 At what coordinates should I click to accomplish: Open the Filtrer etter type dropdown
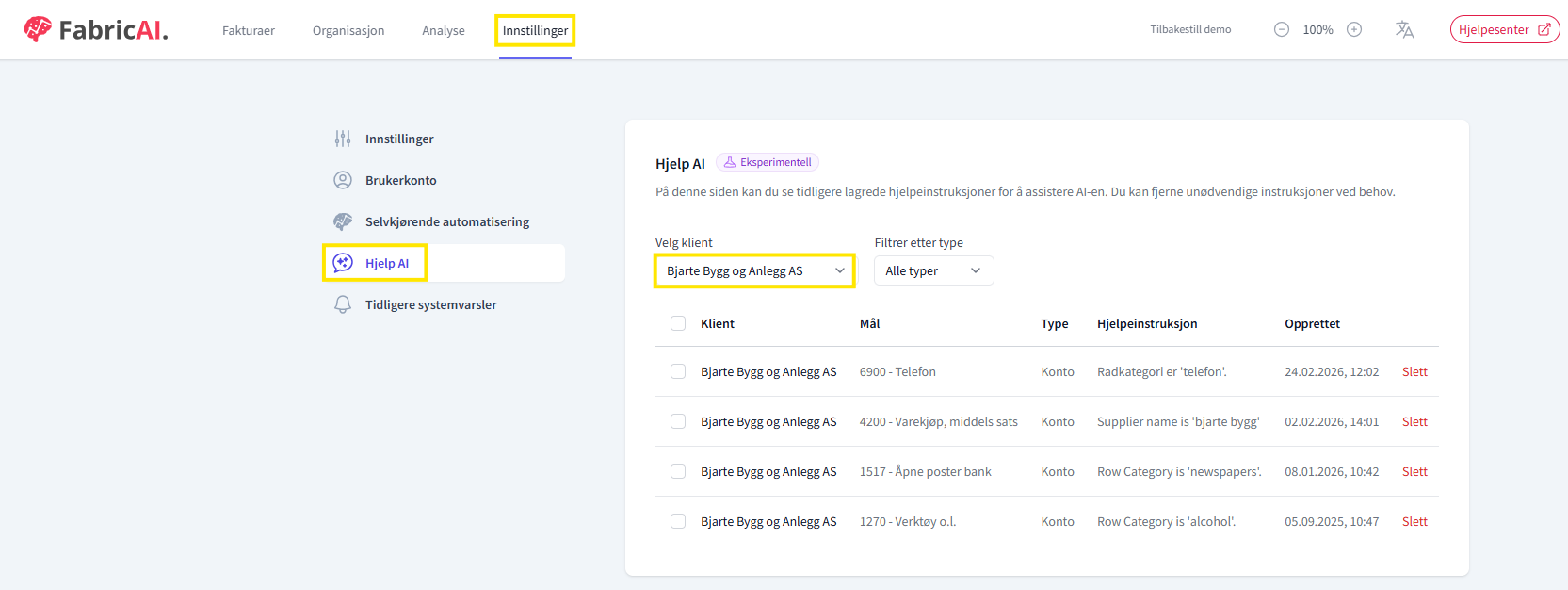933,270
